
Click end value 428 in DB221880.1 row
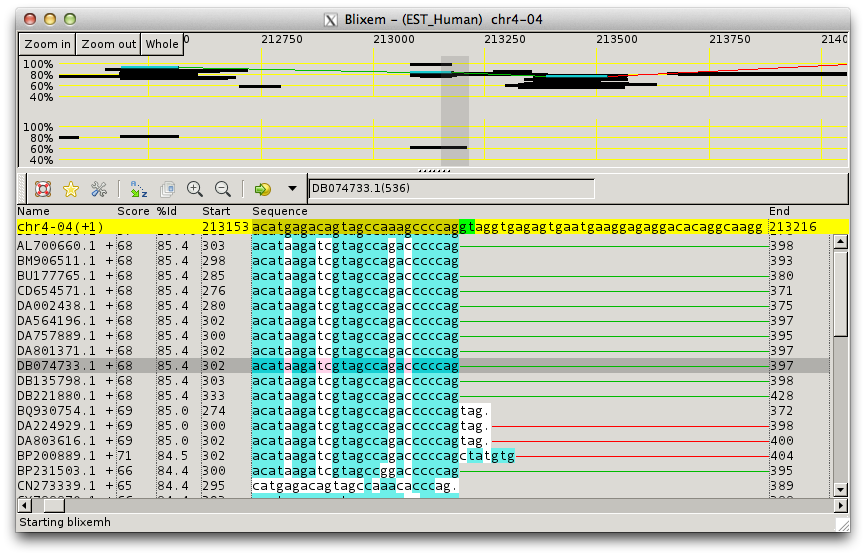[x=782, y=396]
